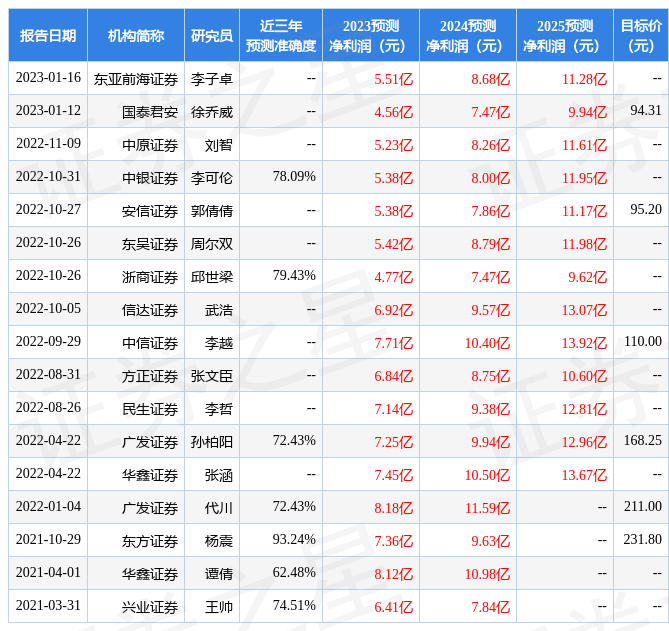Click the 2023预测净利润 column header
Image resolution: width=669 pixels, height=631 pixels.
(370, 36)
